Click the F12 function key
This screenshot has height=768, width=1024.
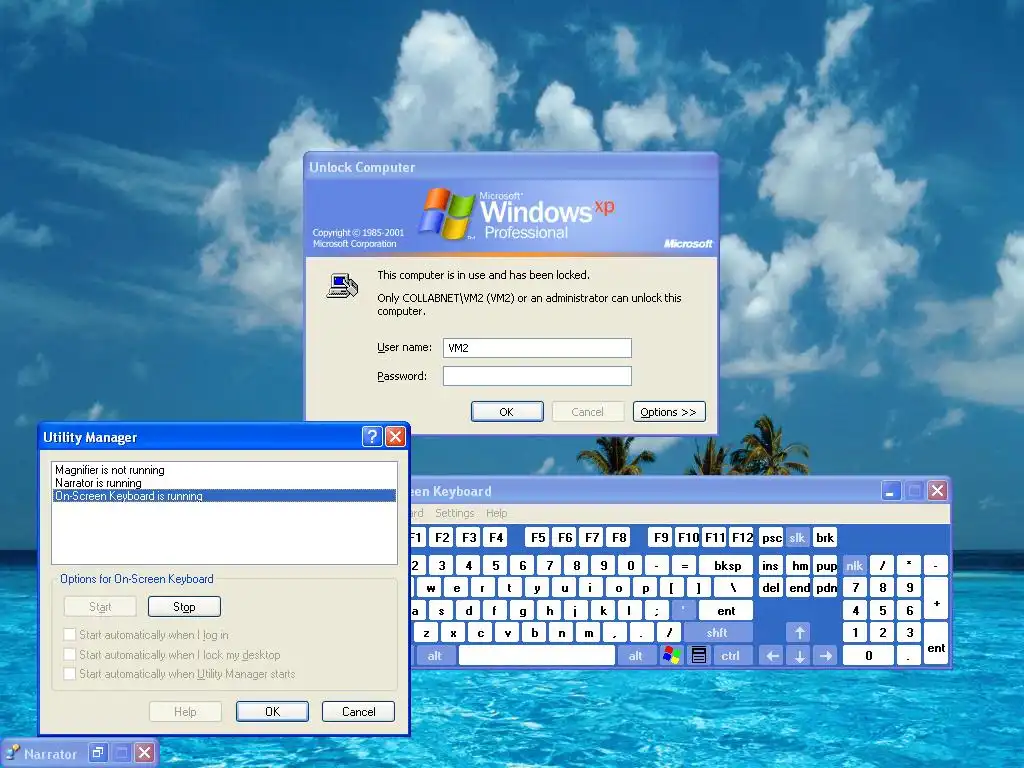click(743, 537)
